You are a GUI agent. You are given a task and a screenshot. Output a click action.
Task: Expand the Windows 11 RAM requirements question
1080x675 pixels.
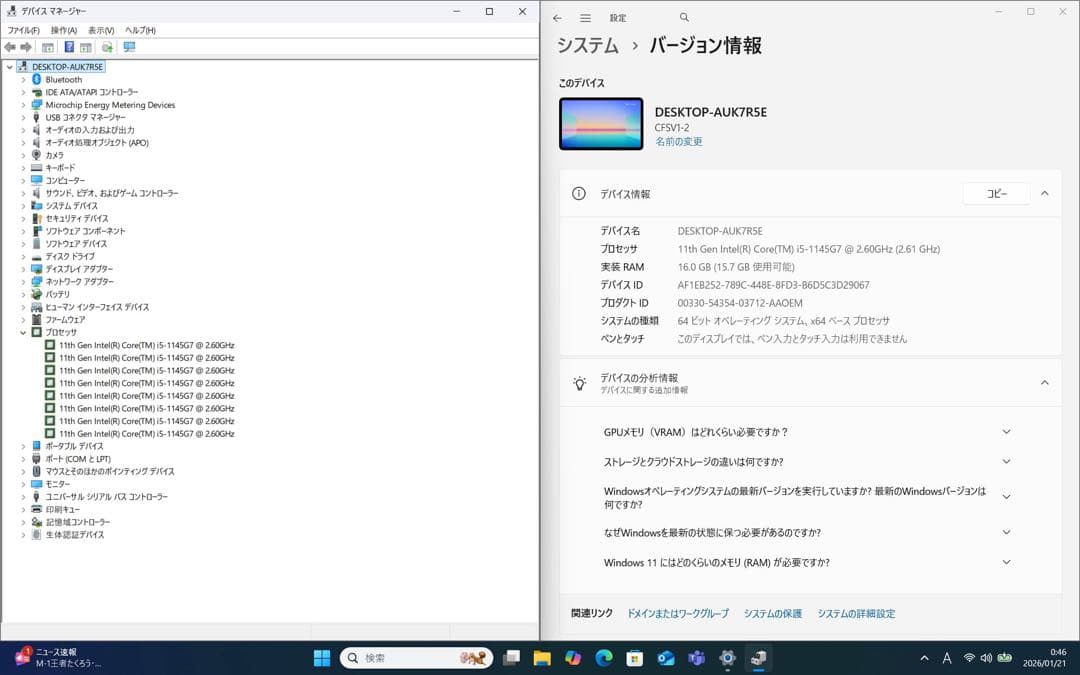click(x=1006, y=562)
